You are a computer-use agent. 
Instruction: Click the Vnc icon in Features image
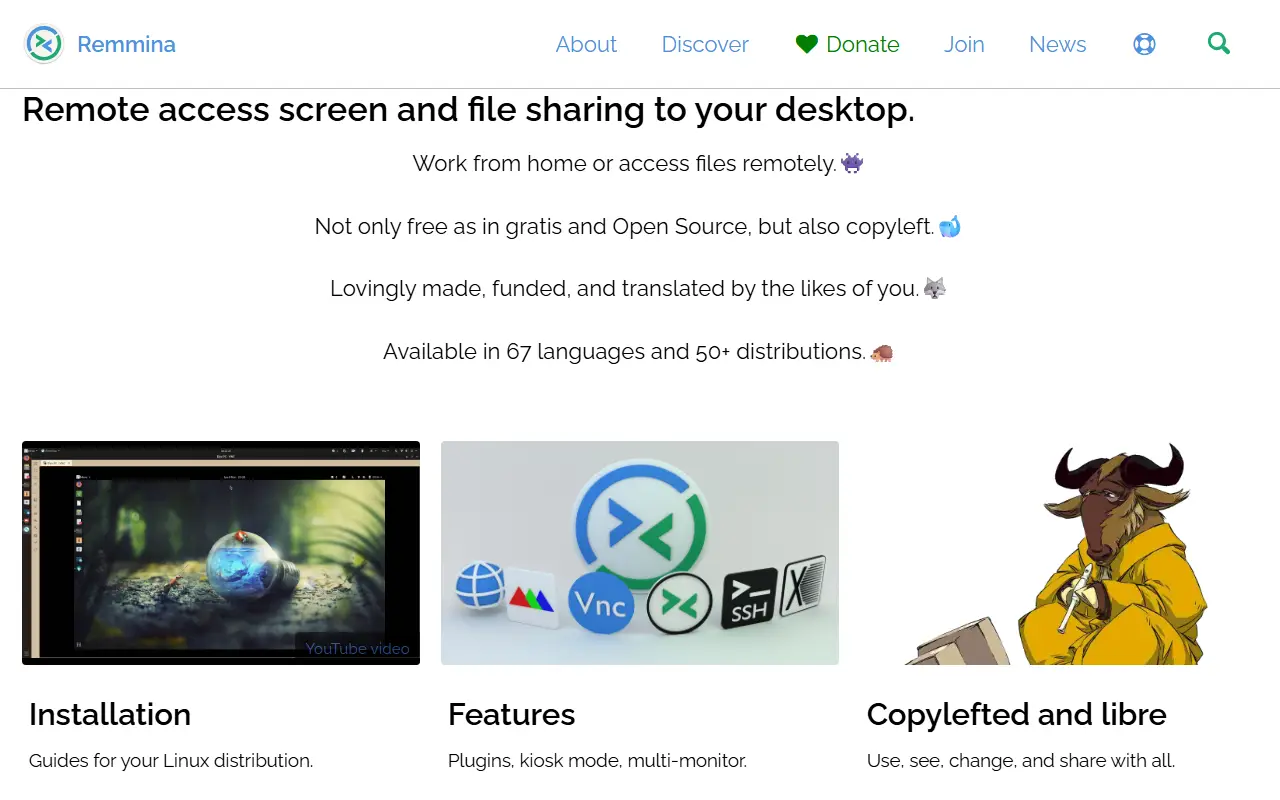(x=601, y=602)
